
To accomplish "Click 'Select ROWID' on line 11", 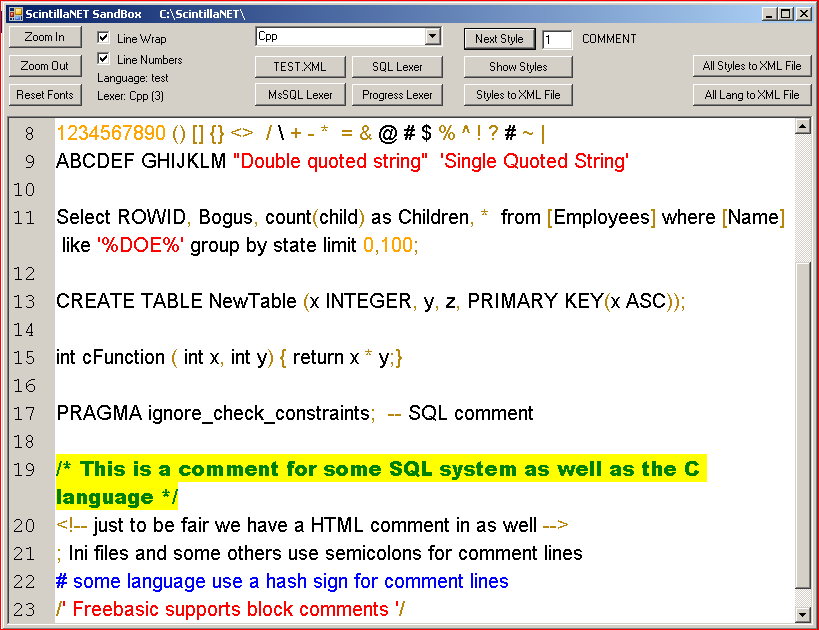I will (x=121, y=217).
